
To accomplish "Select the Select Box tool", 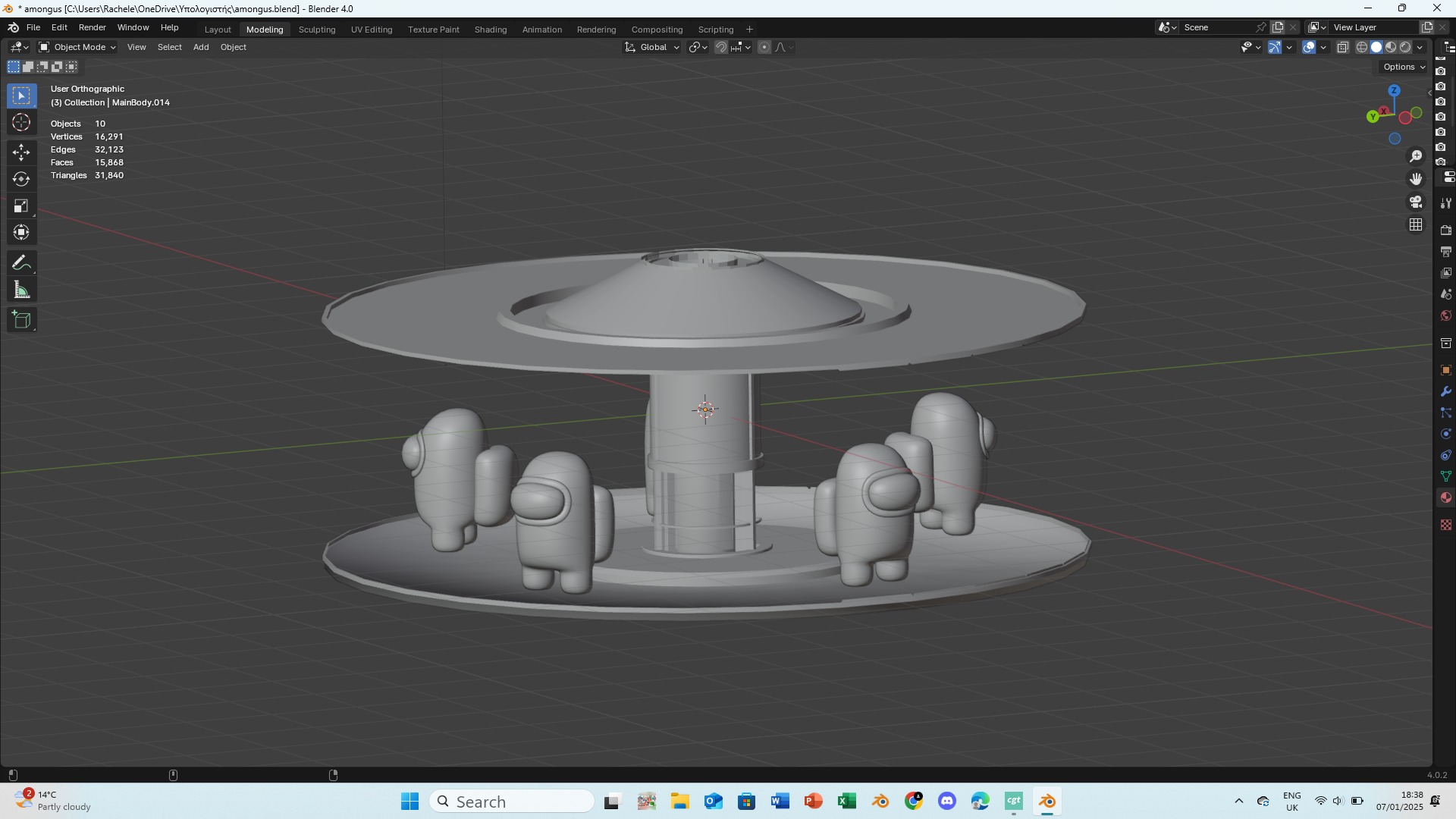I will [21, 96].
